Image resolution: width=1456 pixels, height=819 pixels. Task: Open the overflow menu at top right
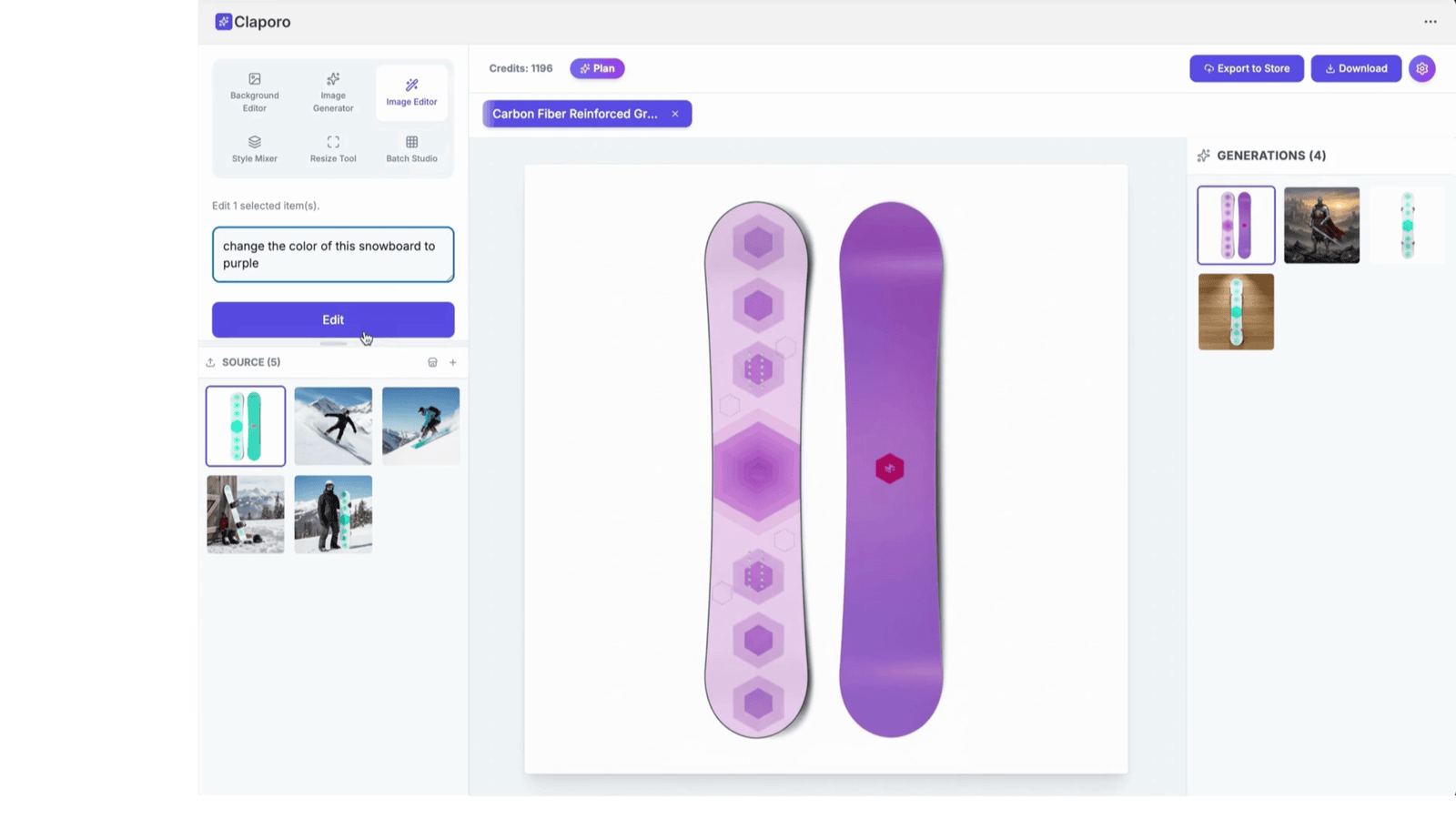pos(1431,21)
